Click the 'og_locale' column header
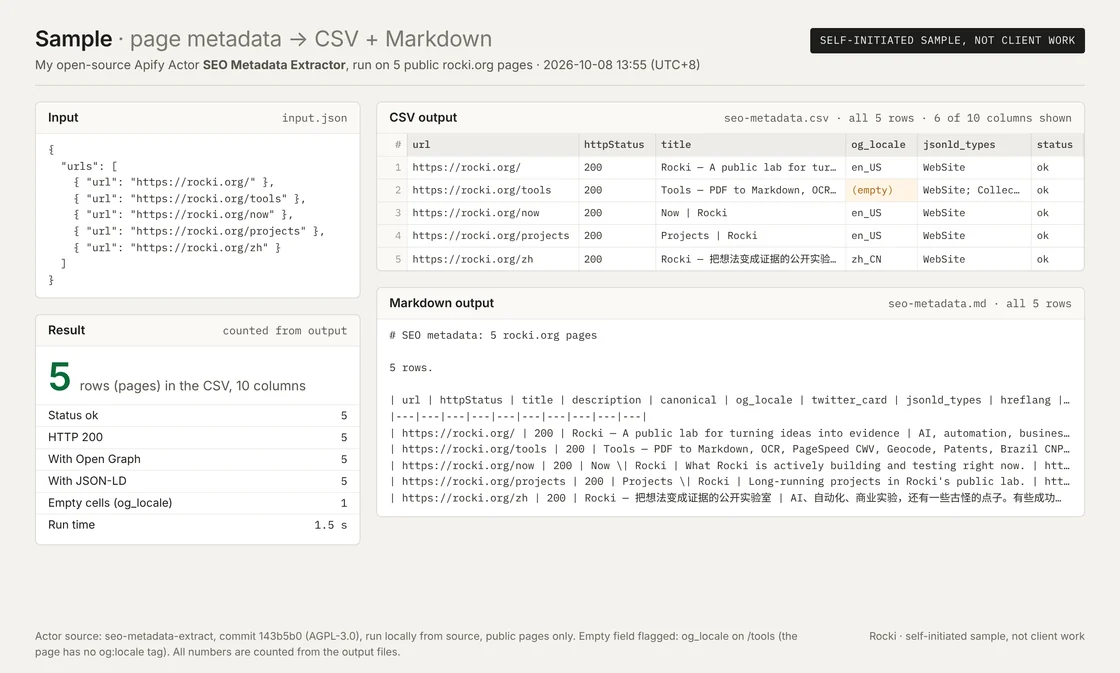 pyautogui.click(x=879, y=144)
